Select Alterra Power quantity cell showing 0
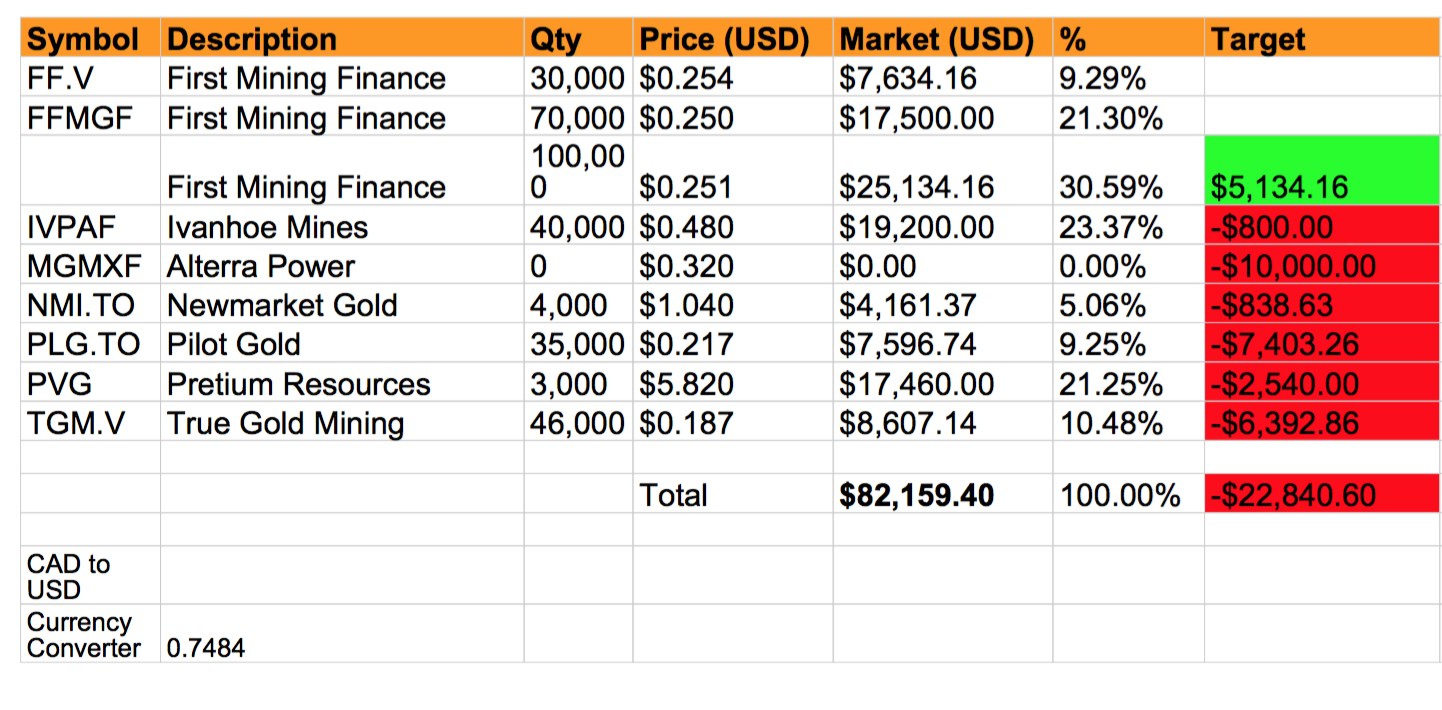The height and width of the screenshot is (710, 1442). coord(540,267)
